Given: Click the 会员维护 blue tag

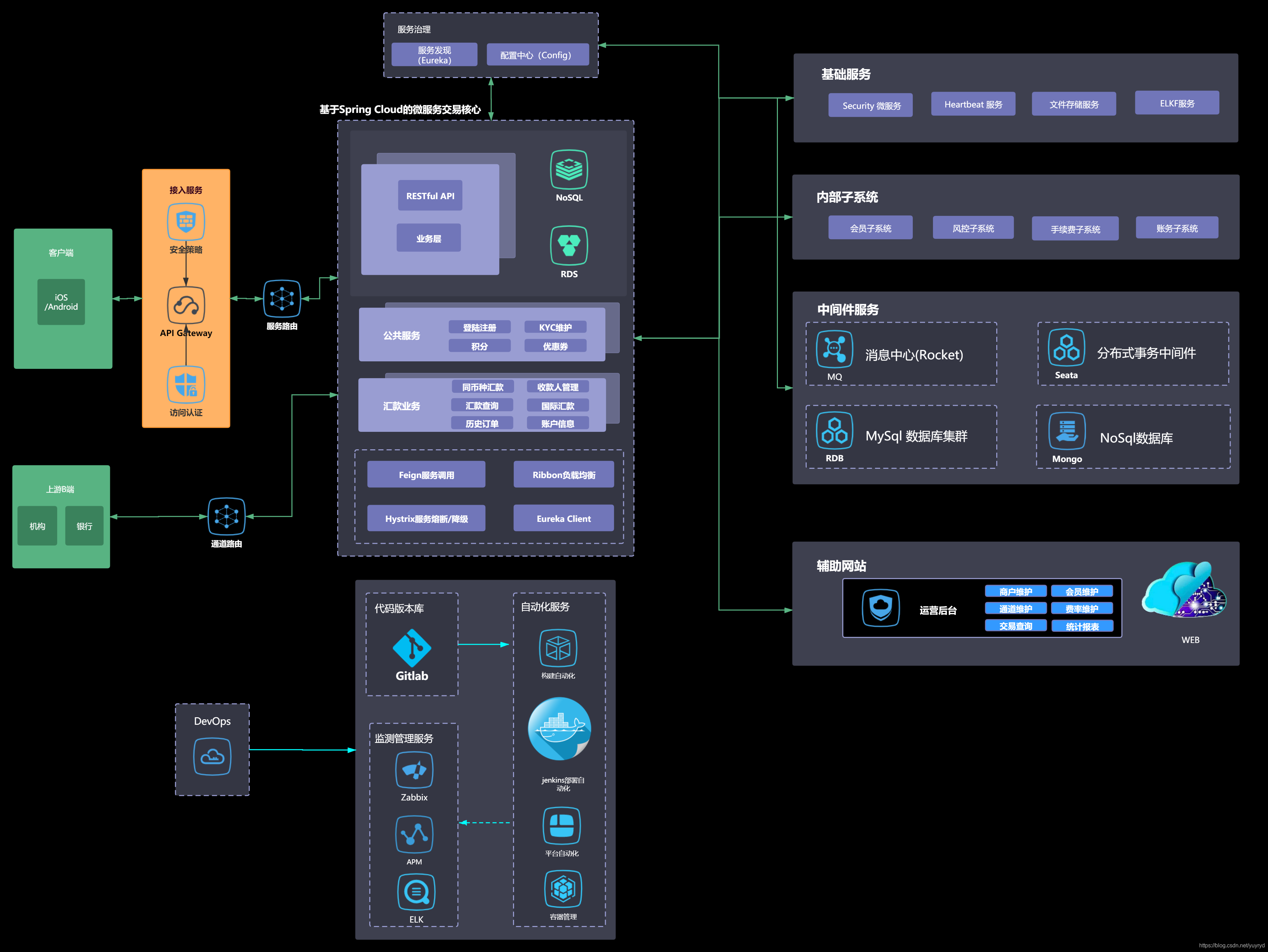Looking at the screenshot, I should click(x=1082, y=591).
